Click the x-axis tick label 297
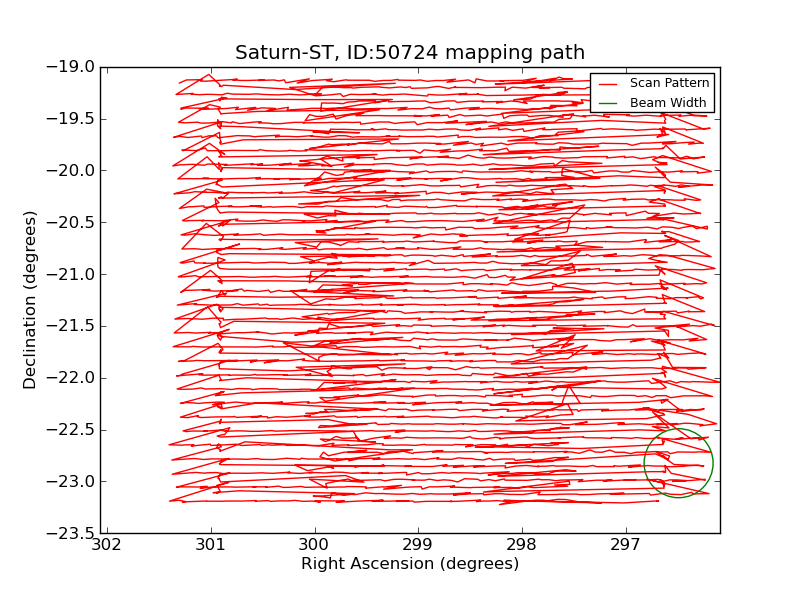Viewport: 800px width, 600px height. (626, 545)
